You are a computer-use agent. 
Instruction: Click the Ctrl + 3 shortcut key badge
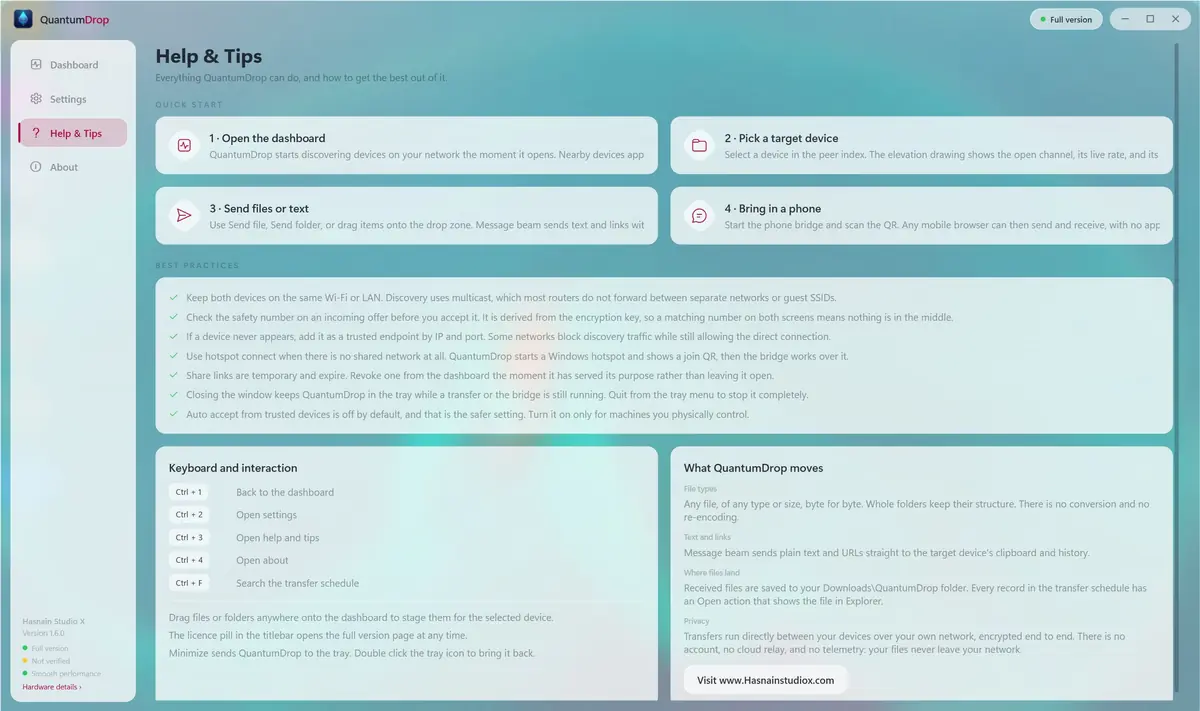[189, 538]
